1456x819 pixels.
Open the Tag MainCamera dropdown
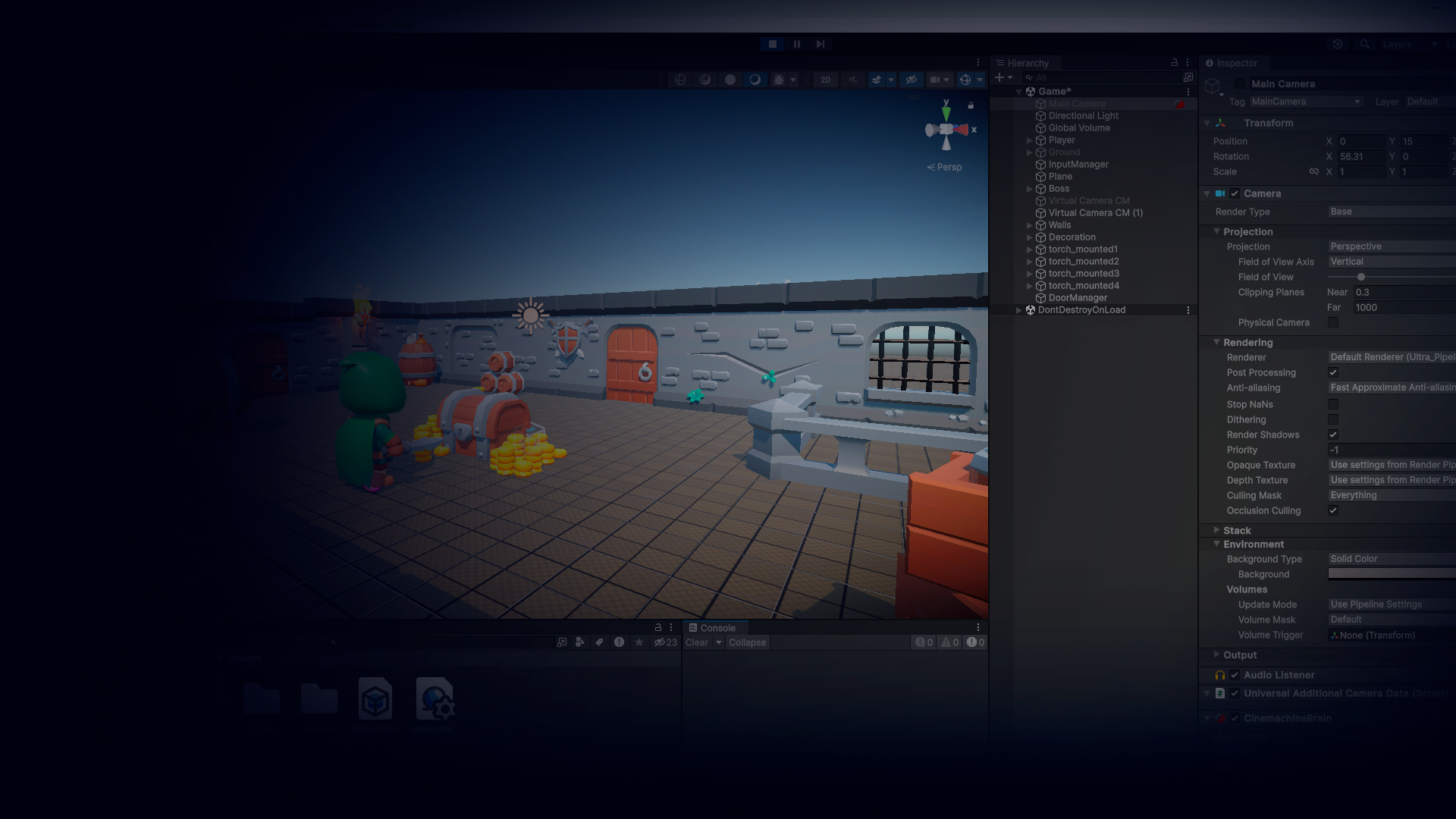pos(1306,102)
